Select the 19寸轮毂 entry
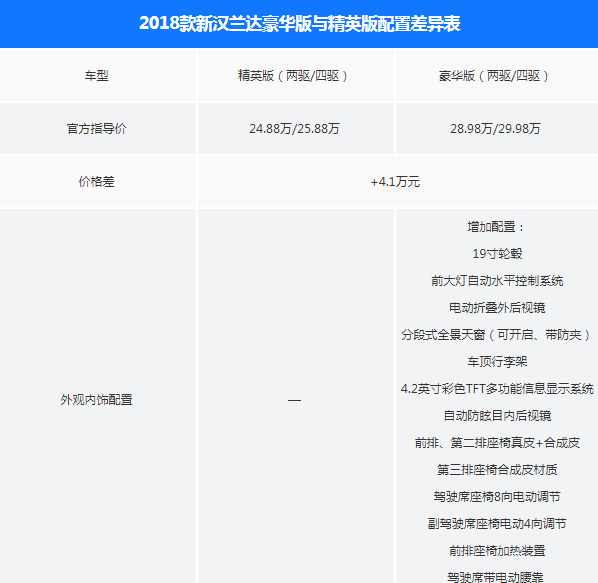This screenshot has width=598, height=583. pos(497,254)
